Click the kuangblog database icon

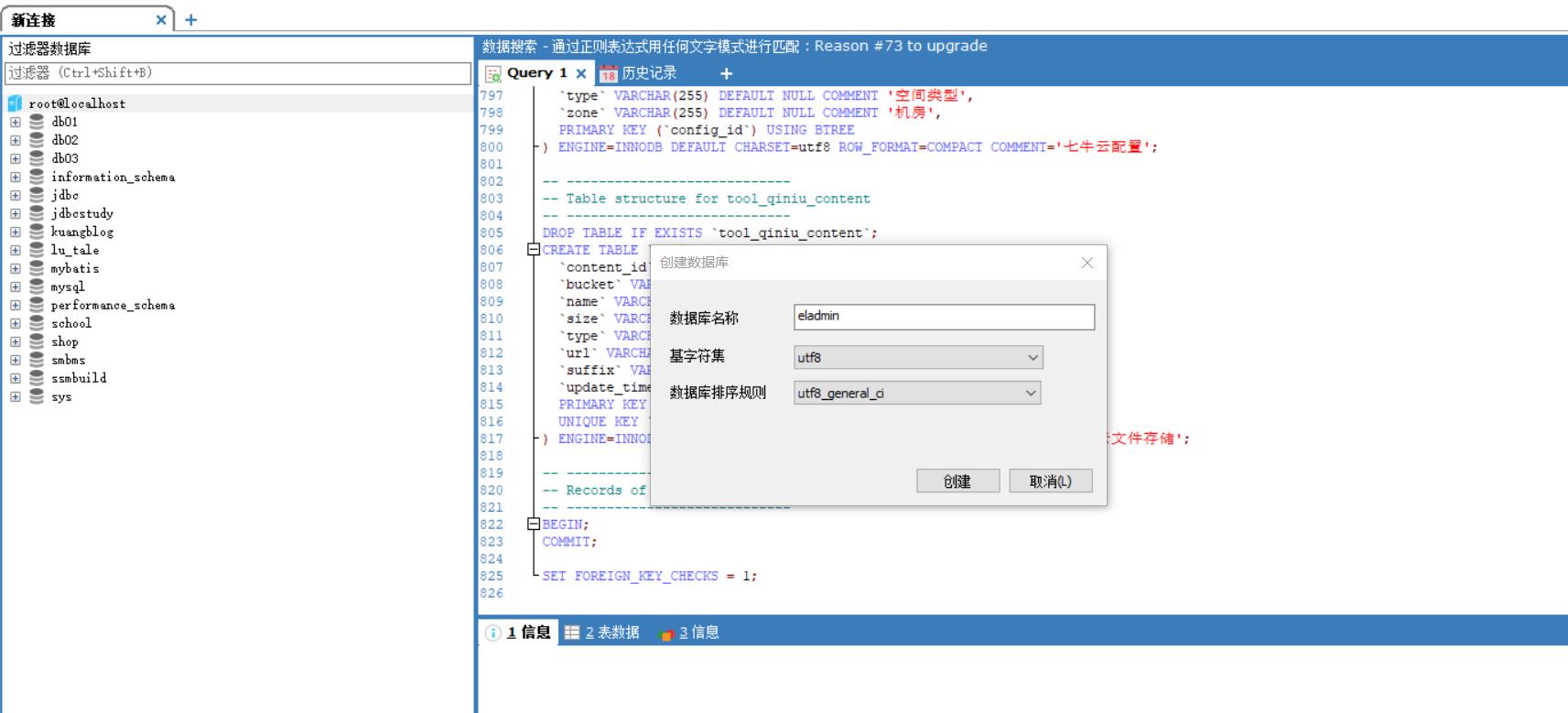tap(37, 232)
